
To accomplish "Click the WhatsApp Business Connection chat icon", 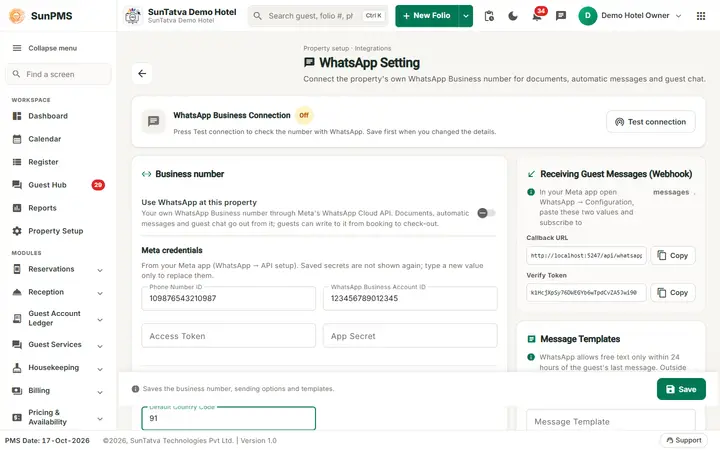I will tap(153, 121).
